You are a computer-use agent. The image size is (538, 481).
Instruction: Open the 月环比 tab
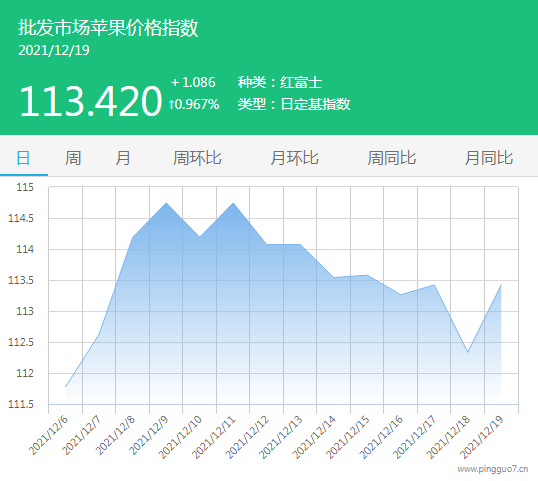[294, 158]
